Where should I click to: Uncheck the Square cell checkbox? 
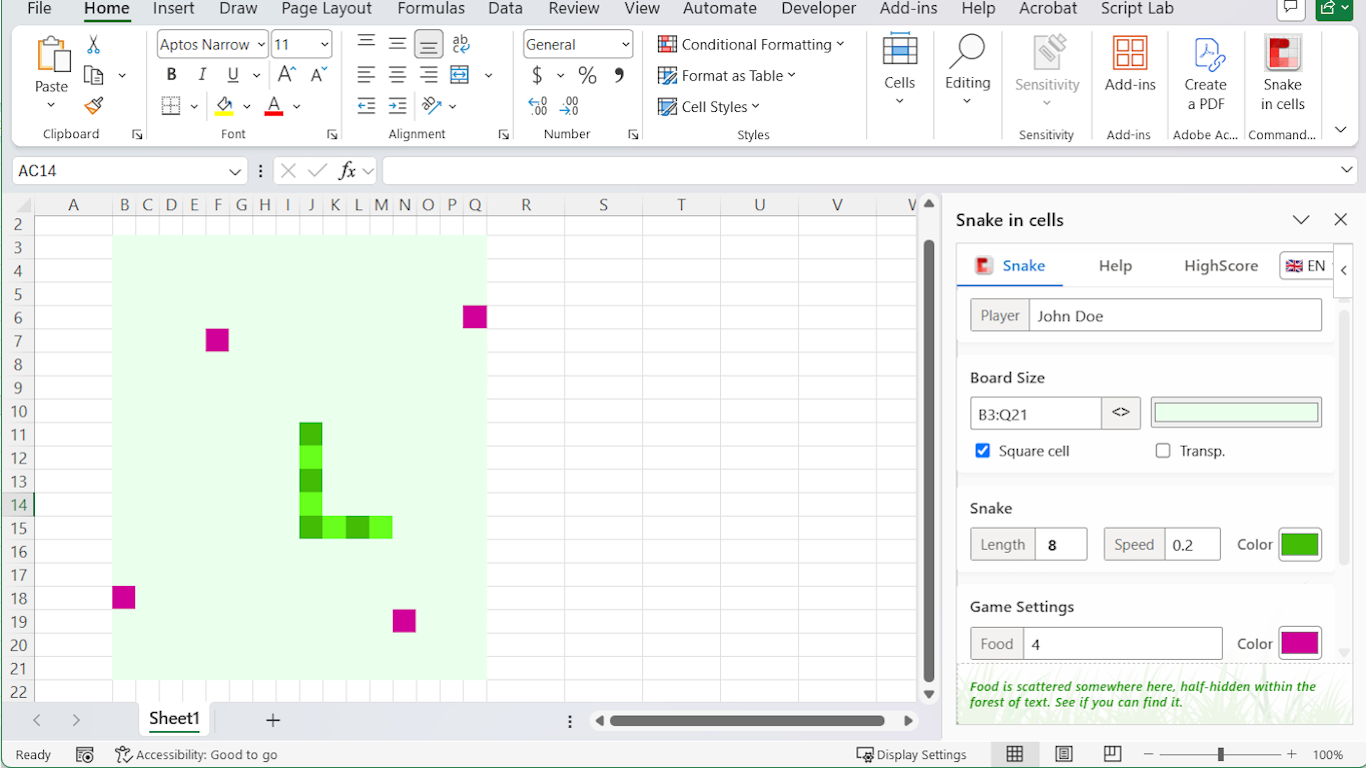[x=982, y=451]
